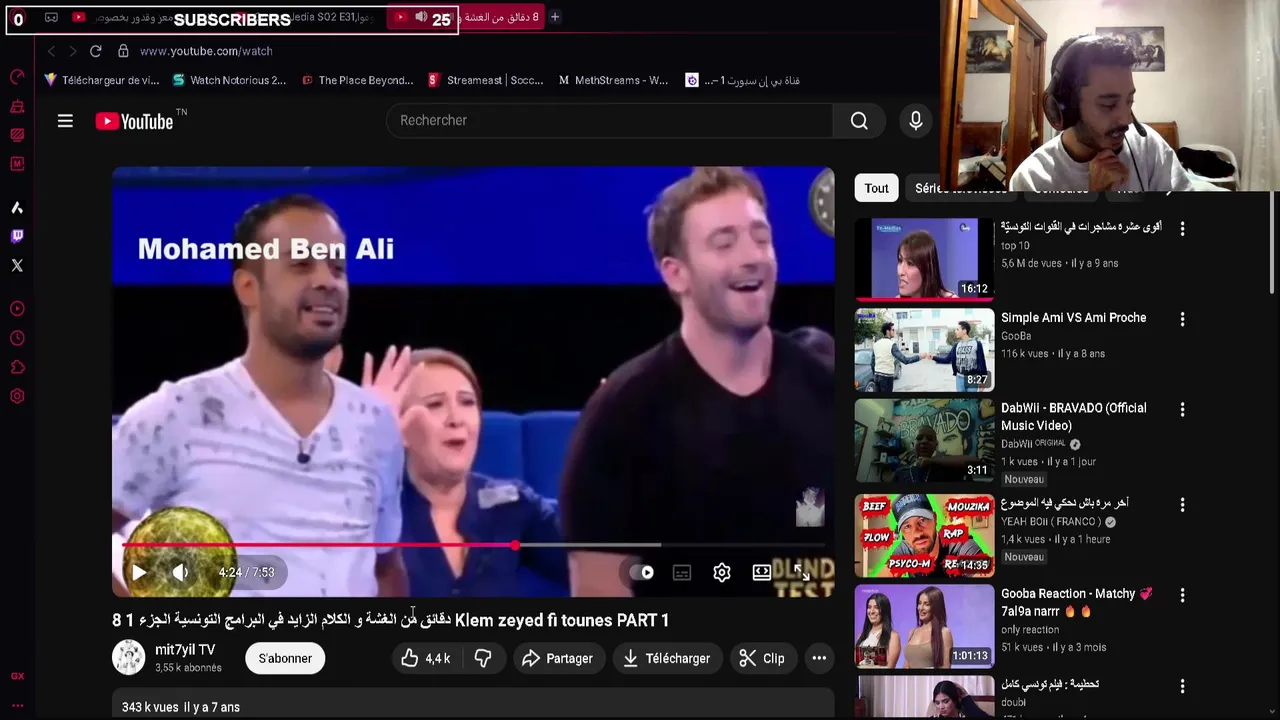Click the www.youtube.com/watch address bar
1280x720 pixels.
tap(206, 51)
